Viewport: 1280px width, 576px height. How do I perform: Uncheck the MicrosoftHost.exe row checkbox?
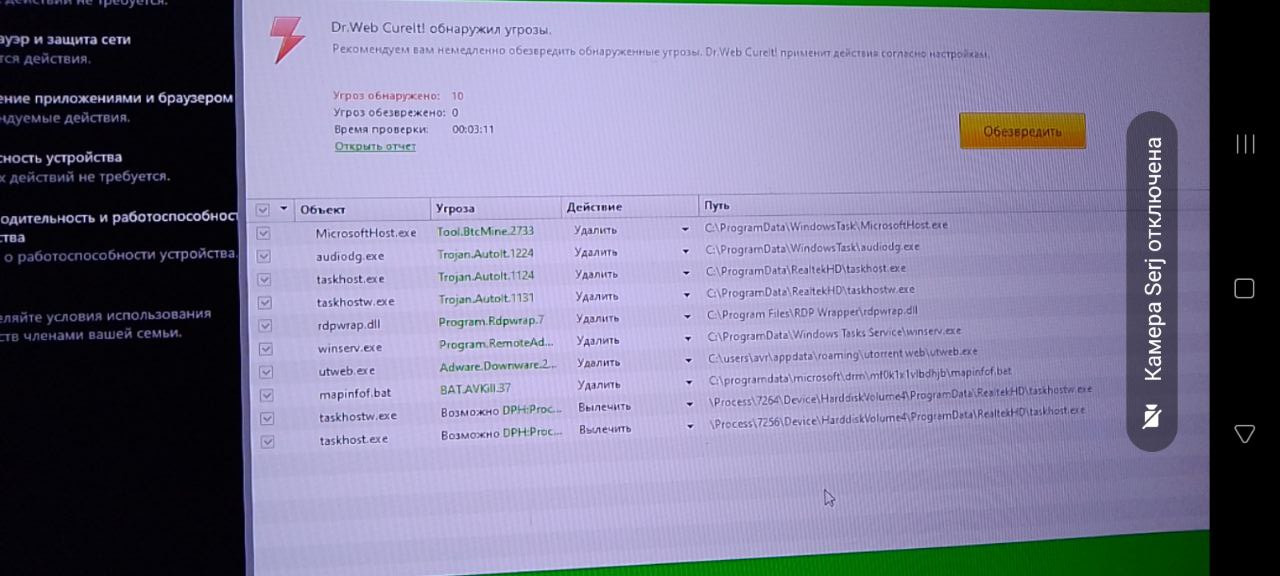point(263,233)
